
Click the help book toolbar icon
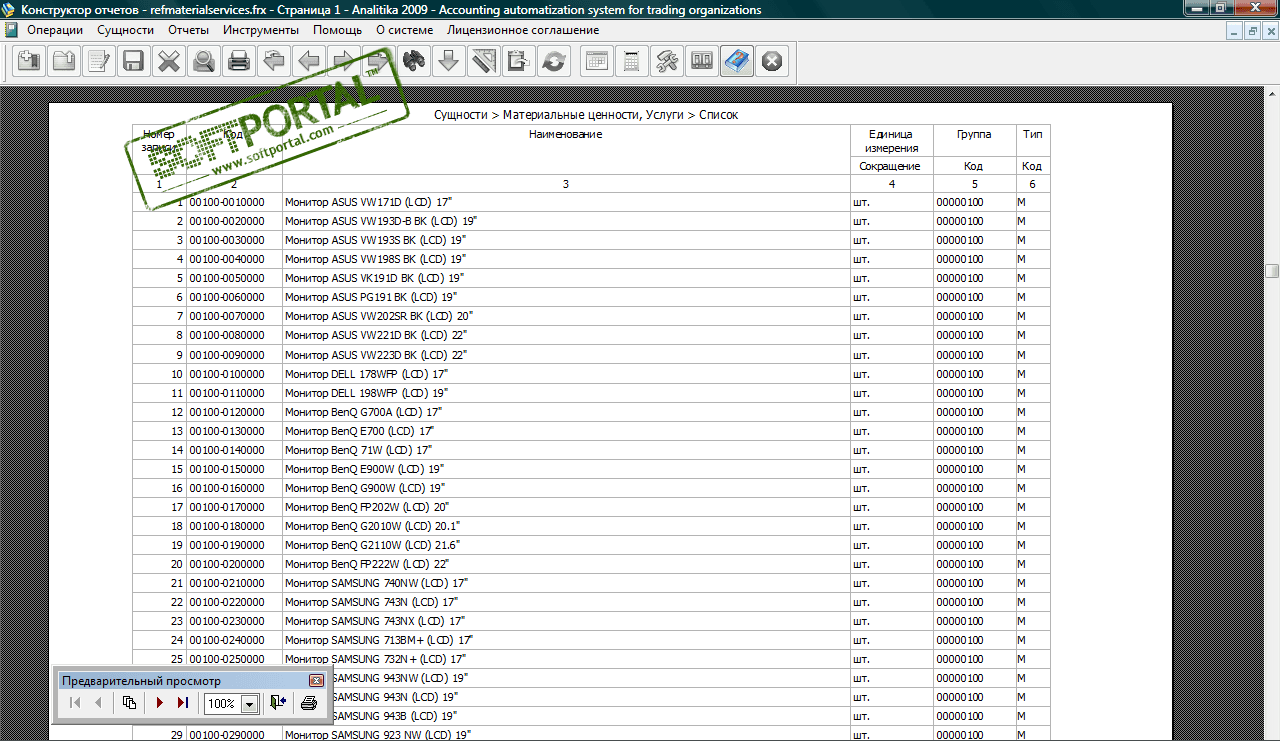tap(737, 62)
